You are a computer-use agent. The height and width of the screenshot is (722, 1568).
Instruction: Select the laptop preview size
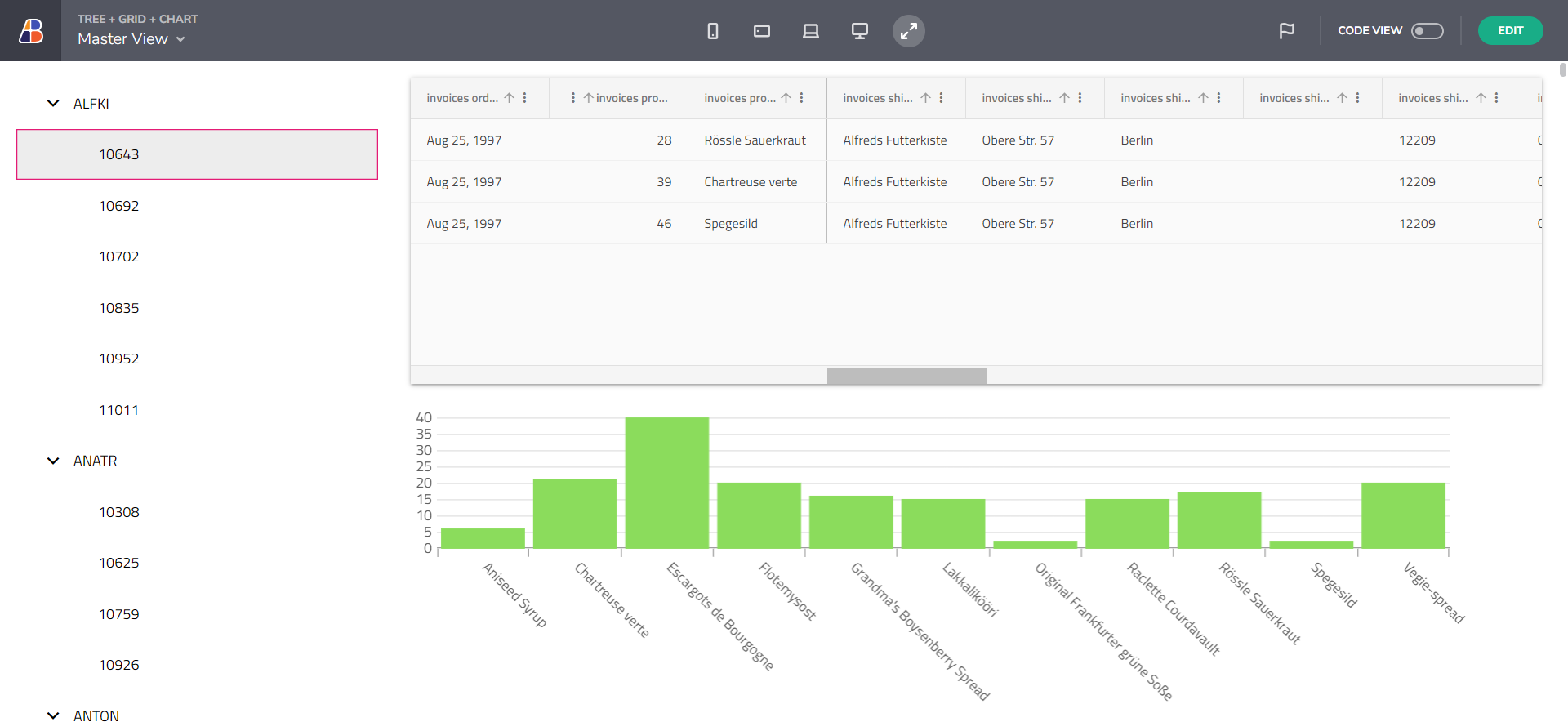(x=811, y=31)
